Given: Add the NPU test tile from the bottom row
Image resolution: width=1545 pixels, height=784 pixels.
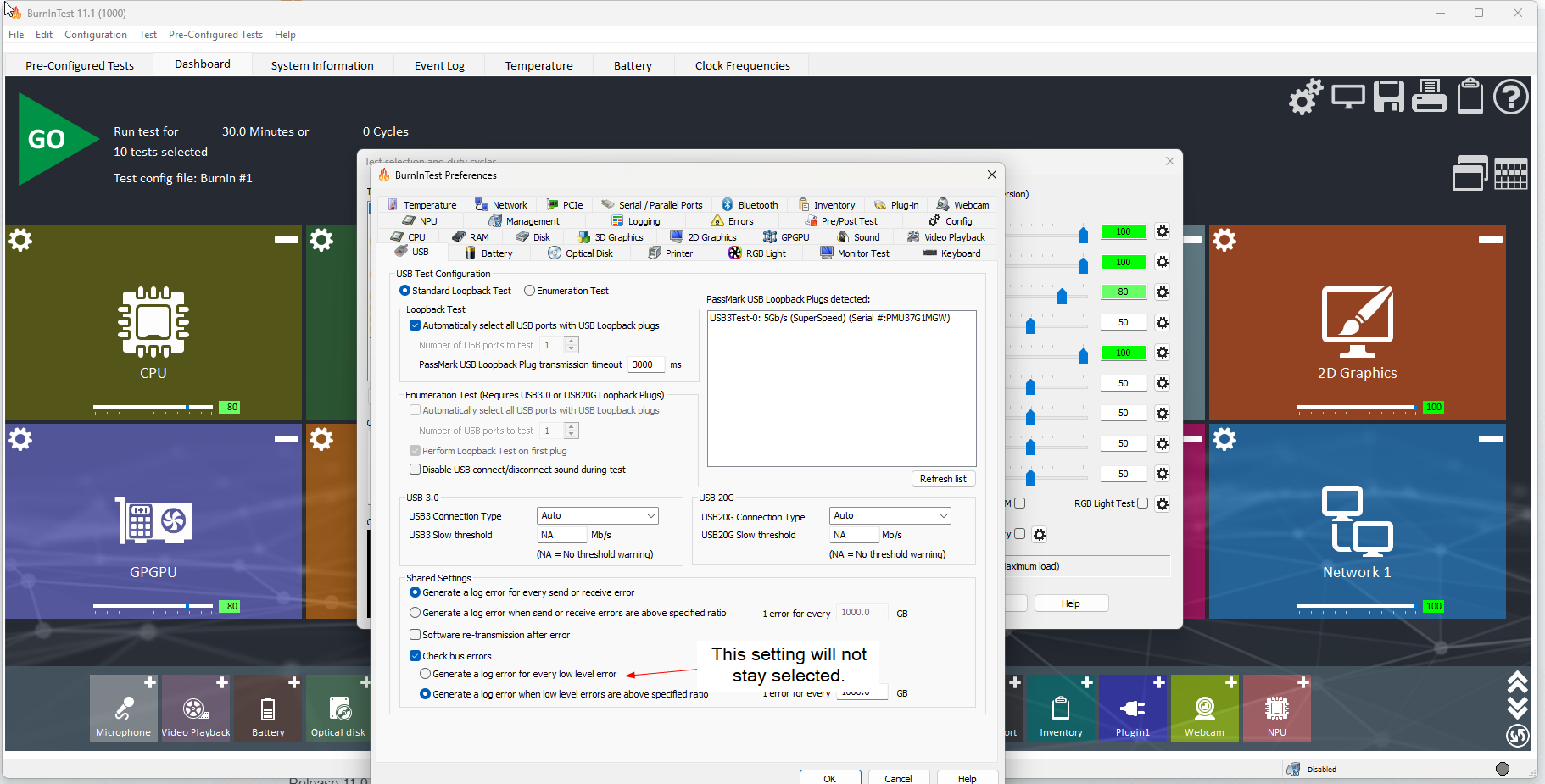Looking at the screenshot, I should click(x=1303, y=682).
